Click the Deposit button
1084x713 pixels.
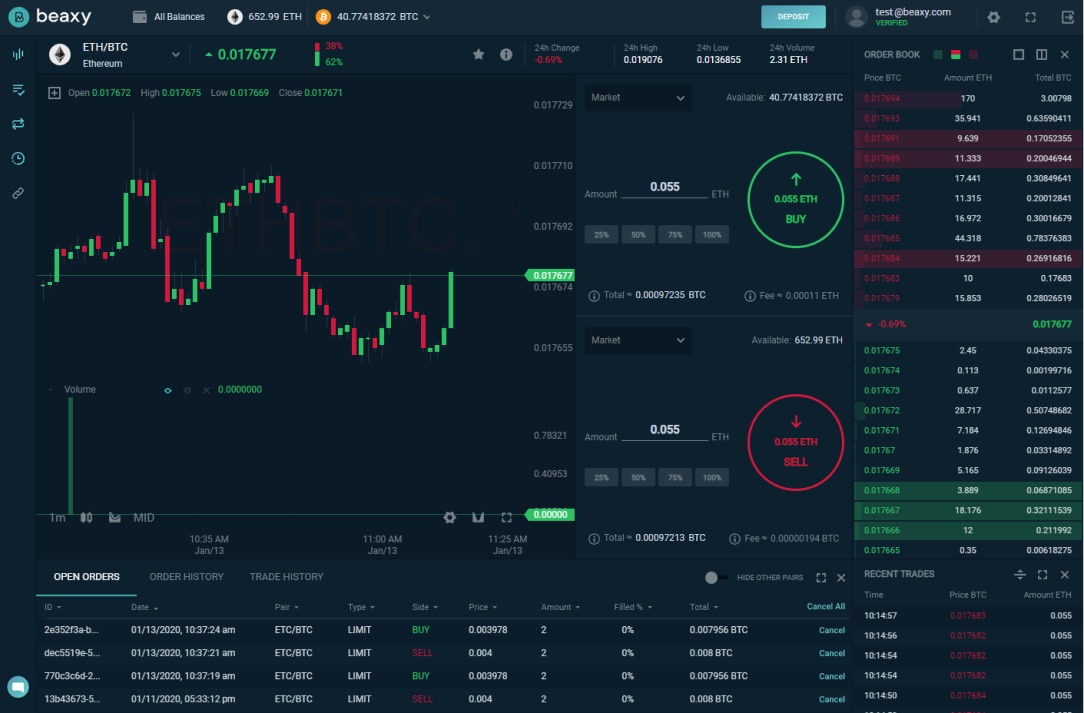[x=793, y=17]
